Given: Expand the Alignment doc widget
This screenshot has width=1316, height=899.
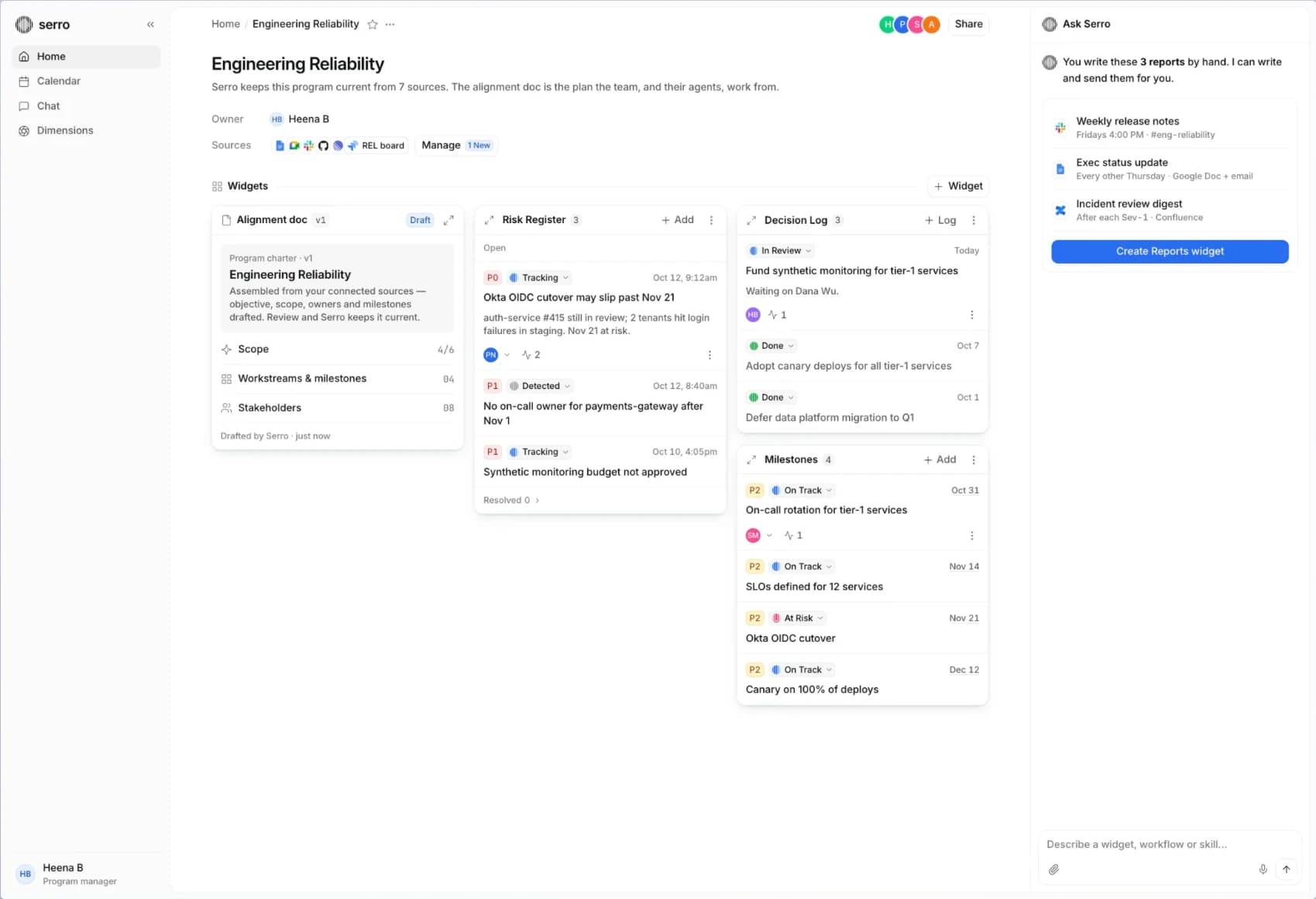Looking at the screenshot, I should [448, 220].
